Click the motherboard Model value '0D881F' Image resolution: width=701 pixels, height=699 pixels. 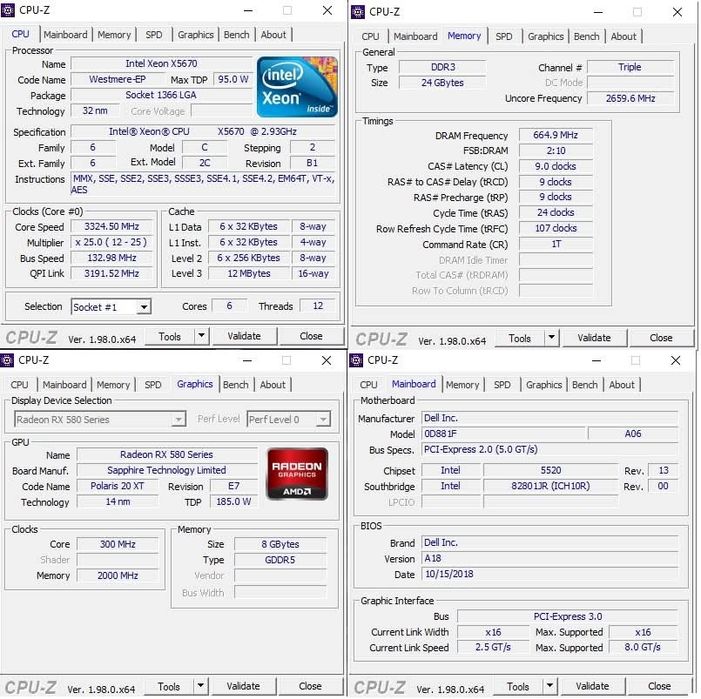pos(503,434)
